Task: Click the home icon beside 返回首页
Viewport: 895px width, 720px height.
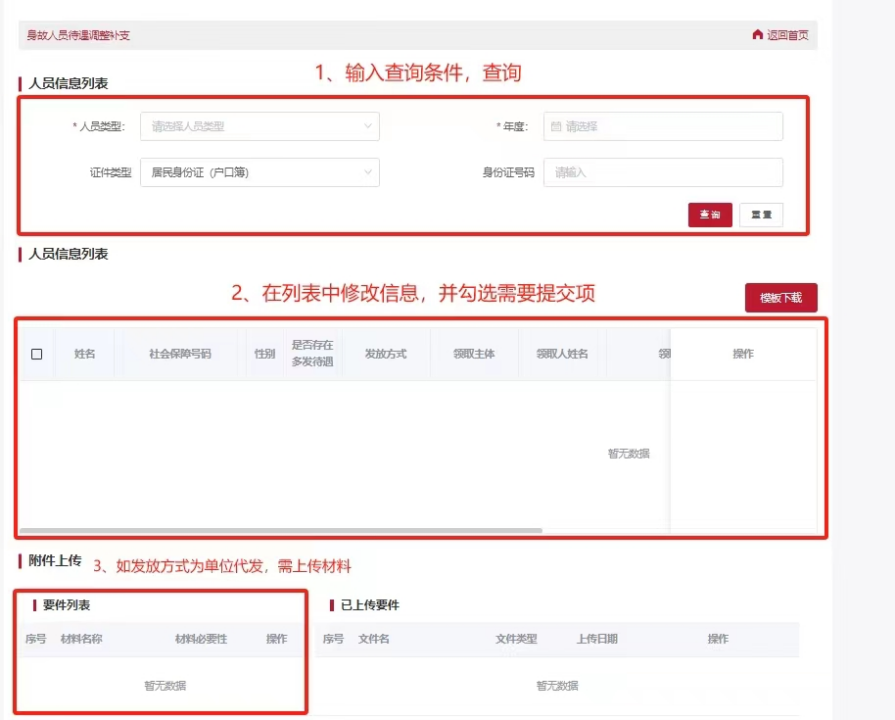Action: [757, 35]
